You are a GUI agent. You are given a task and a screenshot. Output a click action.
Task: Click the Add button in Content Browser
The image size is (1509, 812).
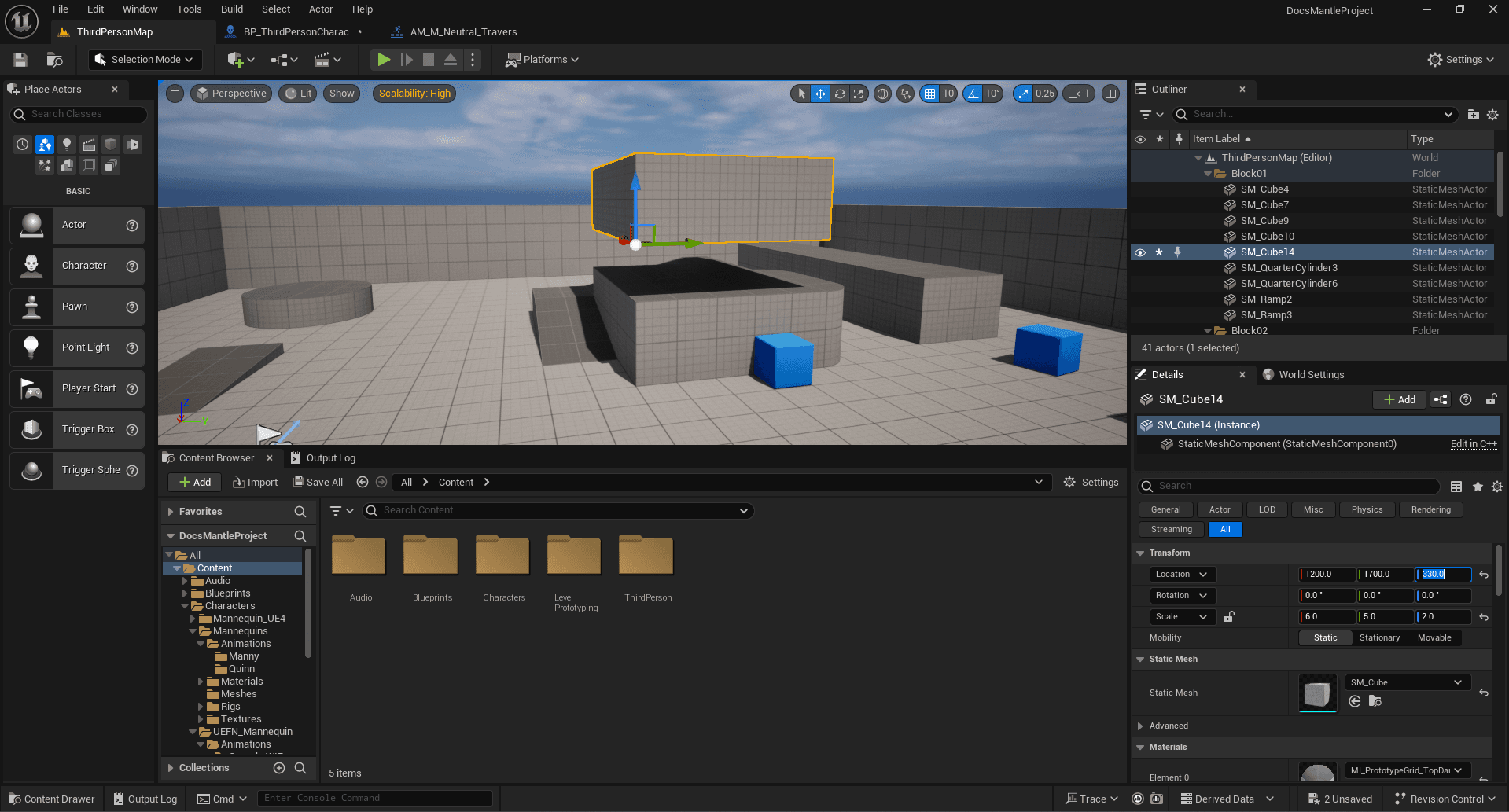point(195,483)
